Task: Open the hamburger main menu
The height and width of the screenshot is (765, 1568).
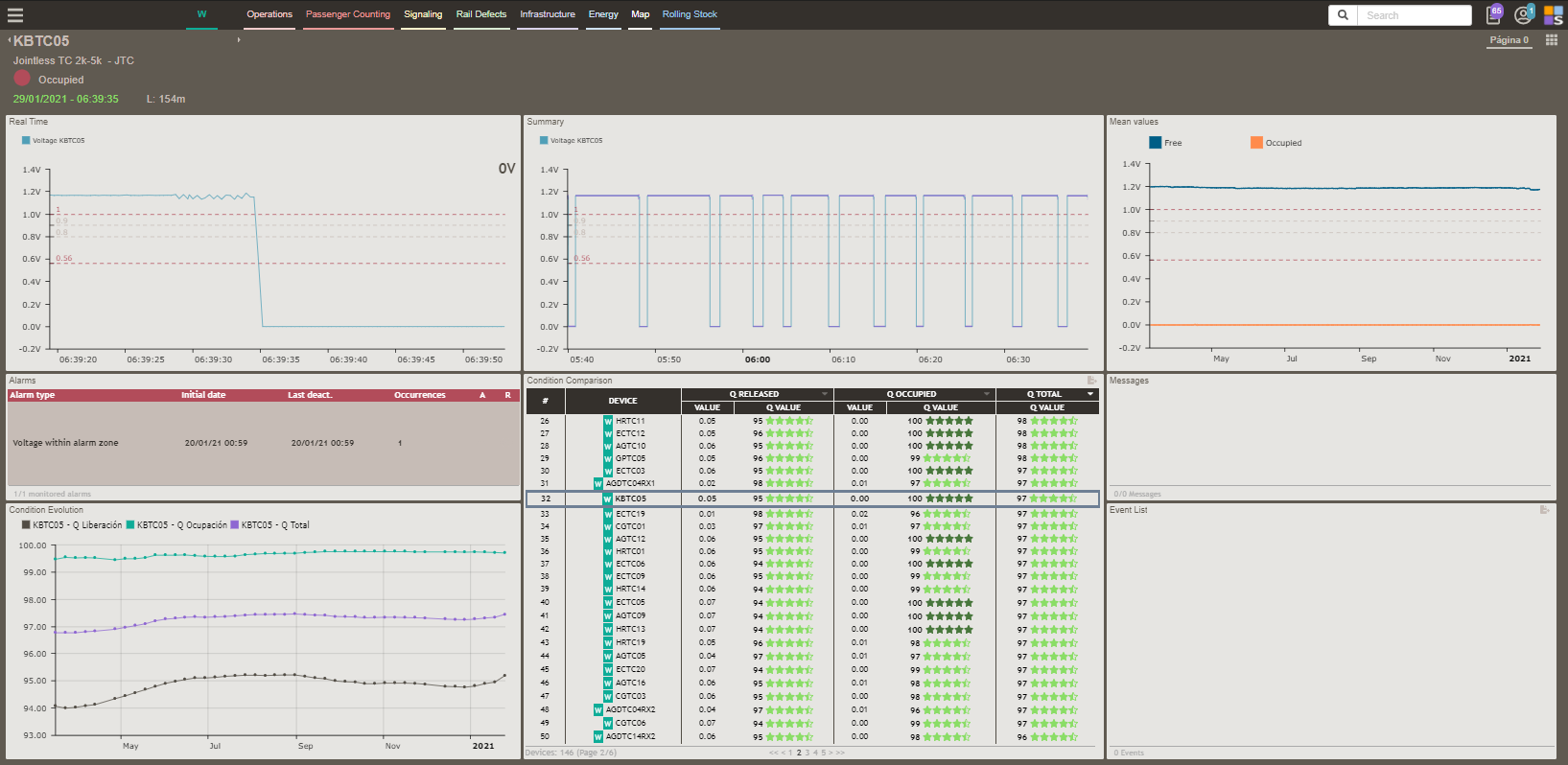Action: 14,15
